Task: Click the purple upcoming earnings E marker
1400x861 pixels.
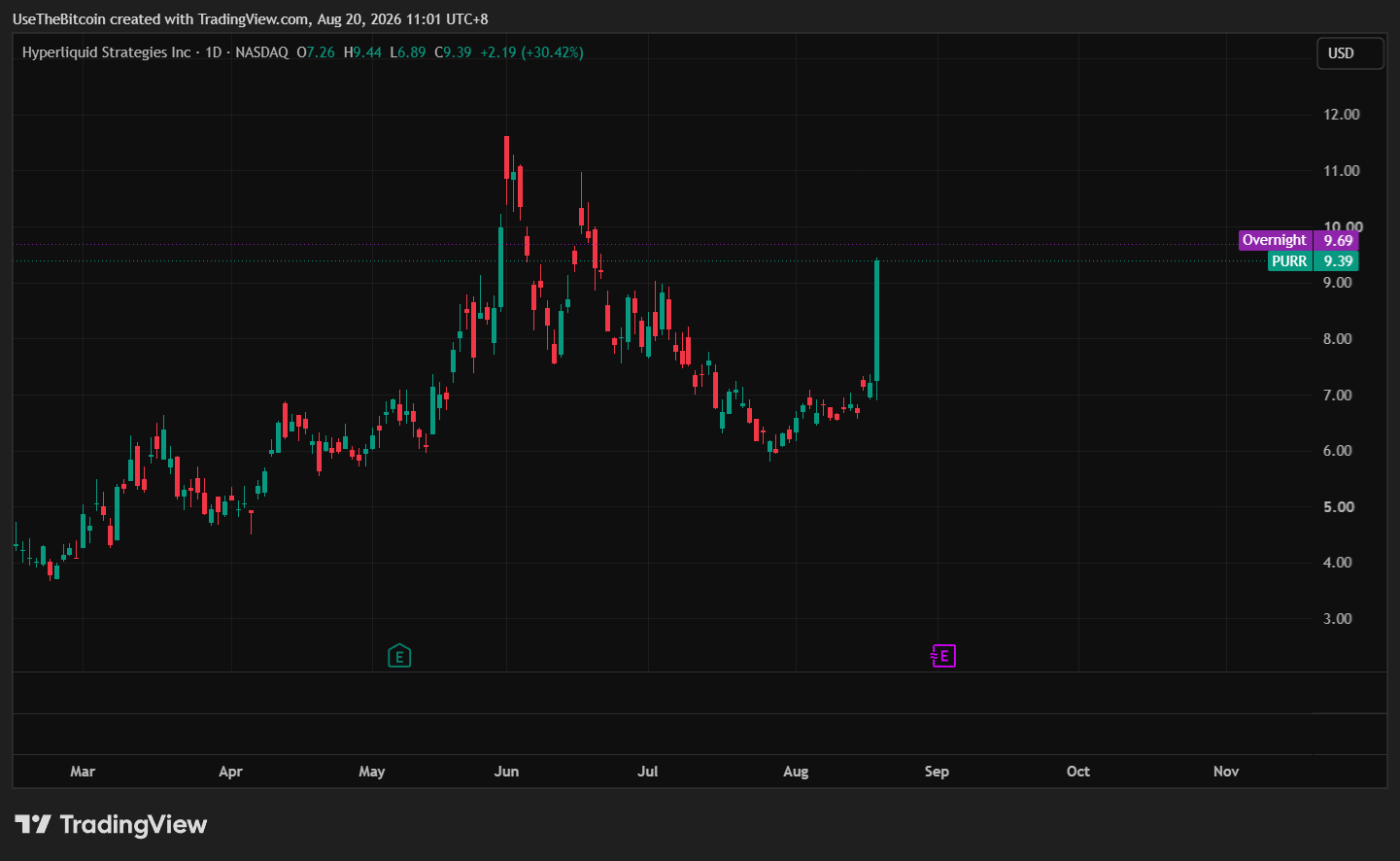Action: point(943,656)
